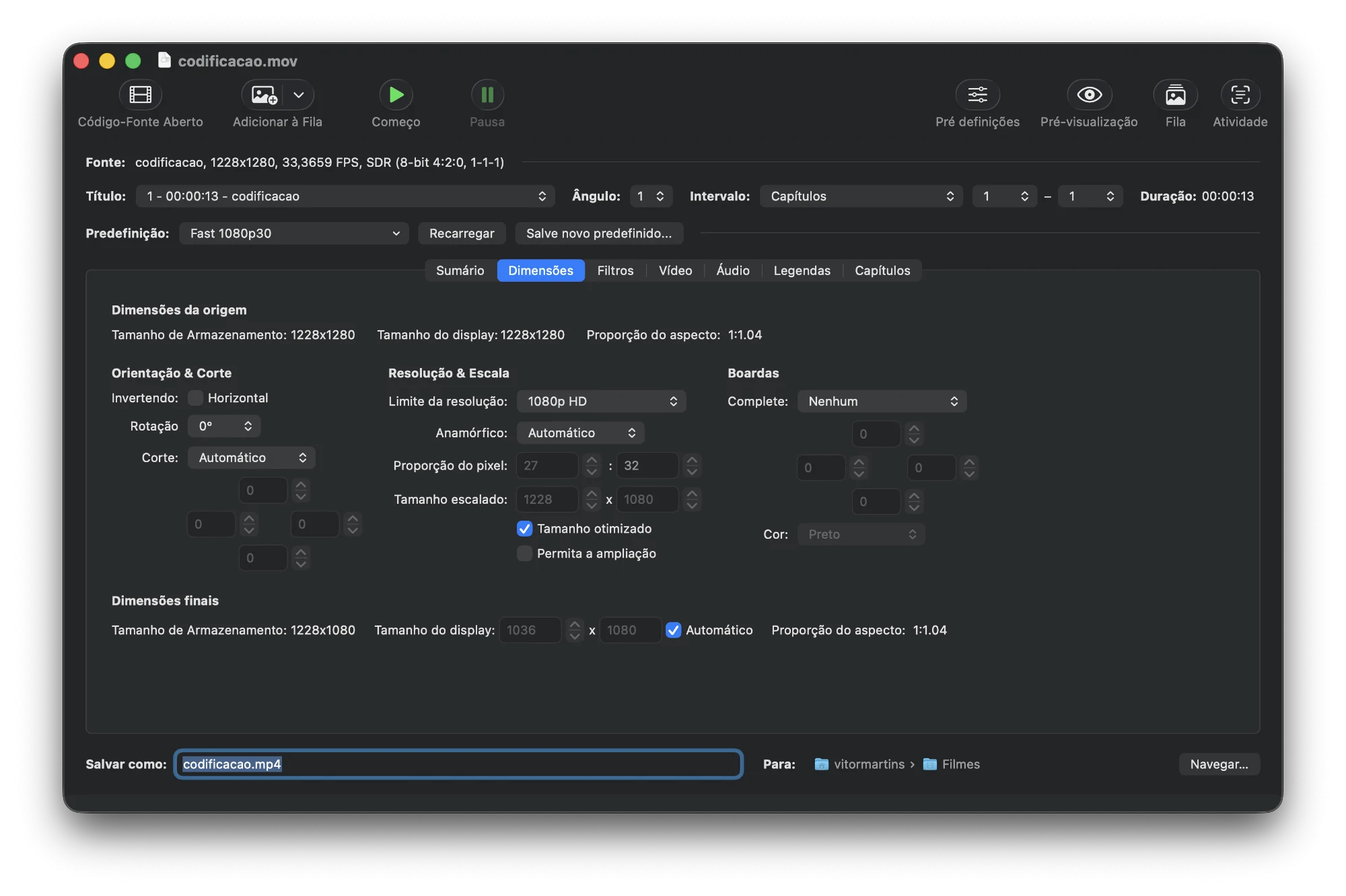Click the codificacao.mov document icon in title bar
This screenshot has height=896, width=1346.
[164, 61]
